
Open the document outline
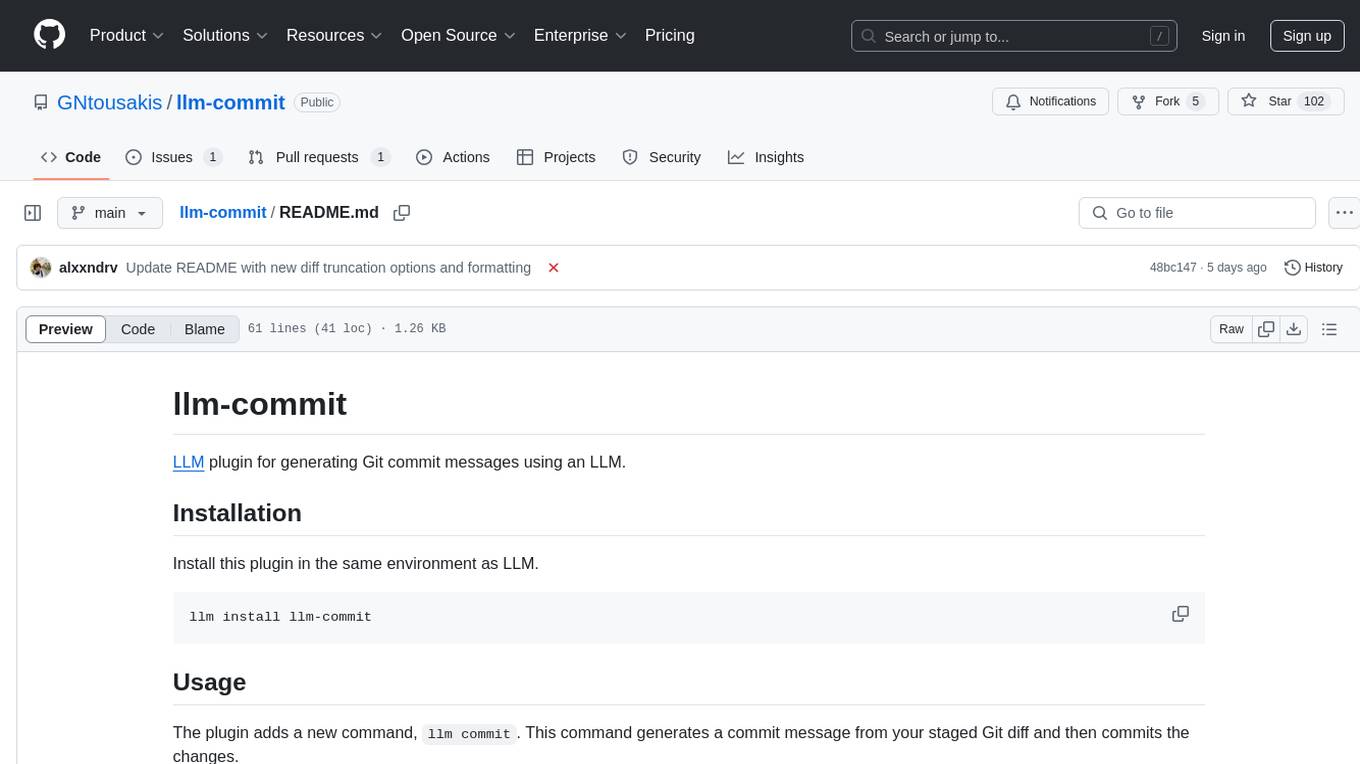1329,329
